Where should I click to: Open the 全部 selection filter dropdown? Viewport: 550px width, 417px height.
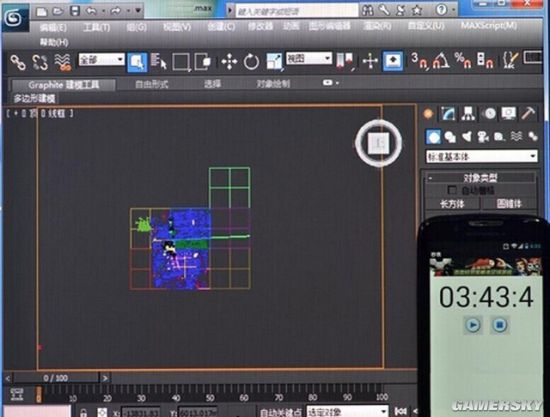click(x=102, y=60)
